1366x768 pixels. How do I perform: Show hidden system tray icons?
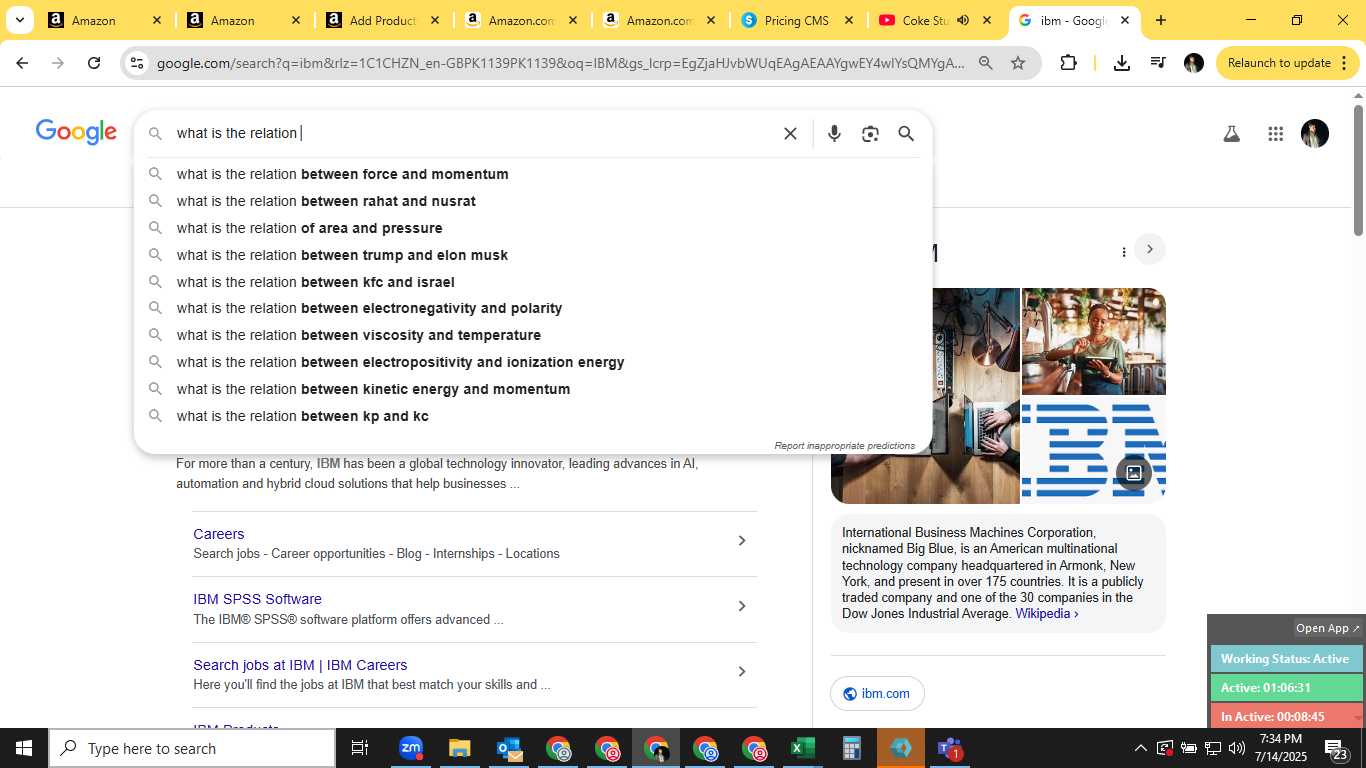click(1140, 748)
